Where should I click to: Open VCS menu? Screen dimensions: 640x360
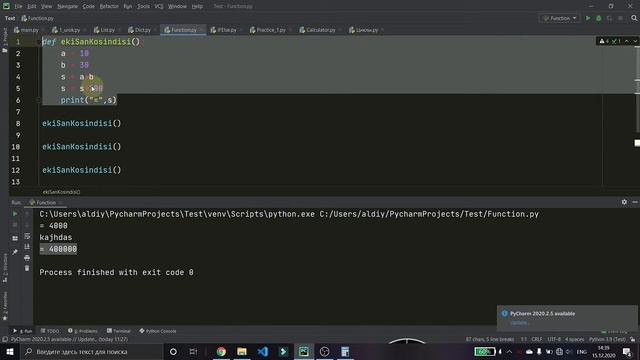(159, 6)
